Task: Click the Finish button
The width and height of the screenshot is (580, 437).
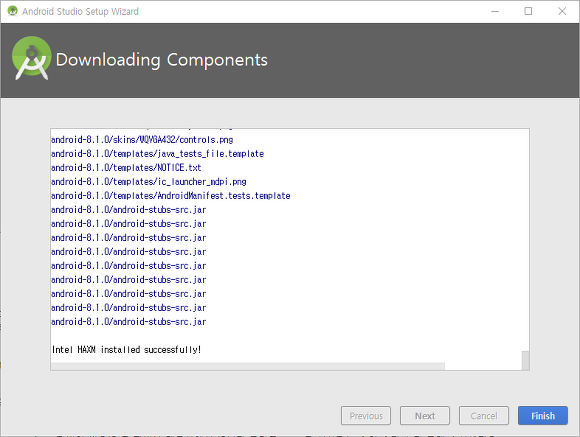Action: [x=543, y=416]
